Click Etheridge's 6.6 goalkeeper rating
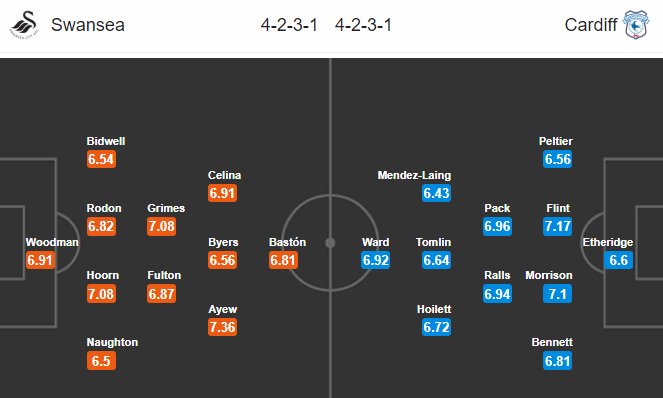The image size is (663, 398). [x=619, y=260]
